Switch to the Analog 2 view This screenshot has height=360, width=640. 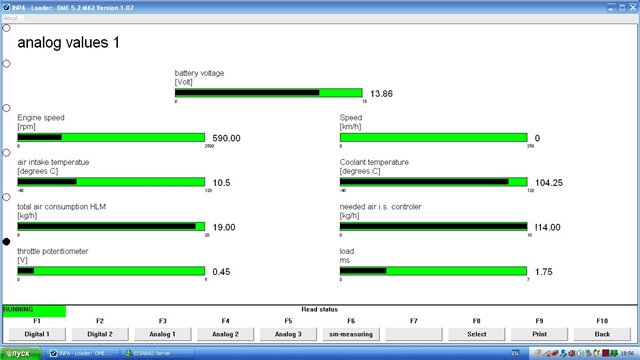click(x=225, y=334)
